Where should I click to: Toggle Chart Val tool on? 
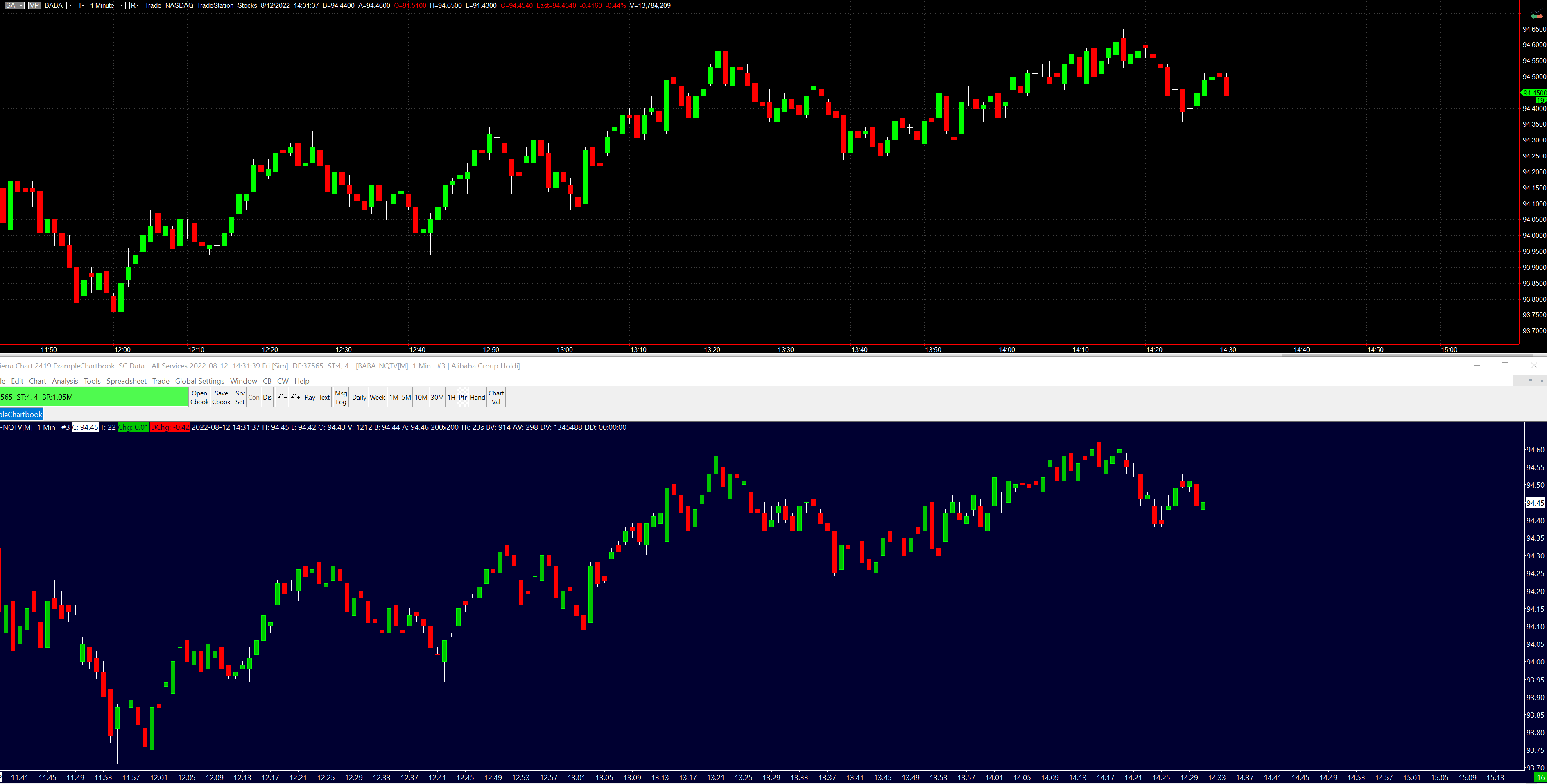pos(496,398)
